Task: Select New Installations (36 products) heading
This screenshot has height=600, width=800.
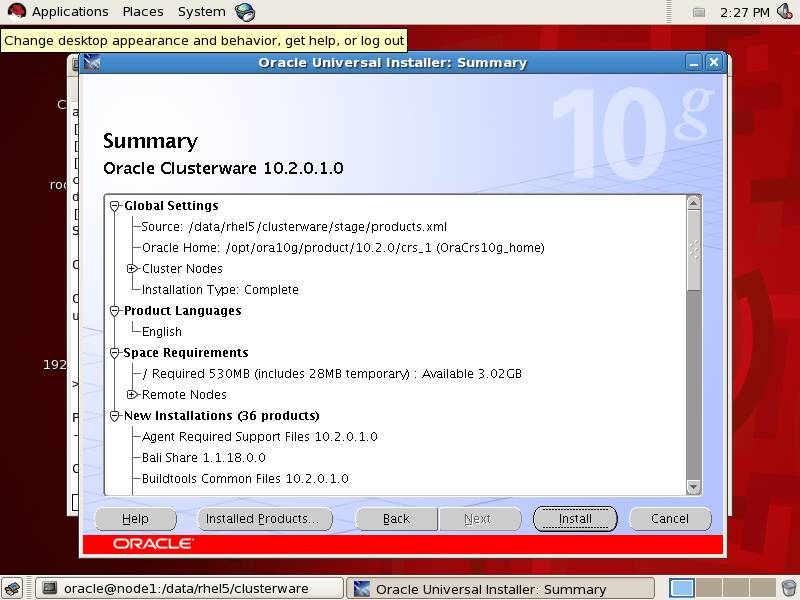Action: coord(222,416)
